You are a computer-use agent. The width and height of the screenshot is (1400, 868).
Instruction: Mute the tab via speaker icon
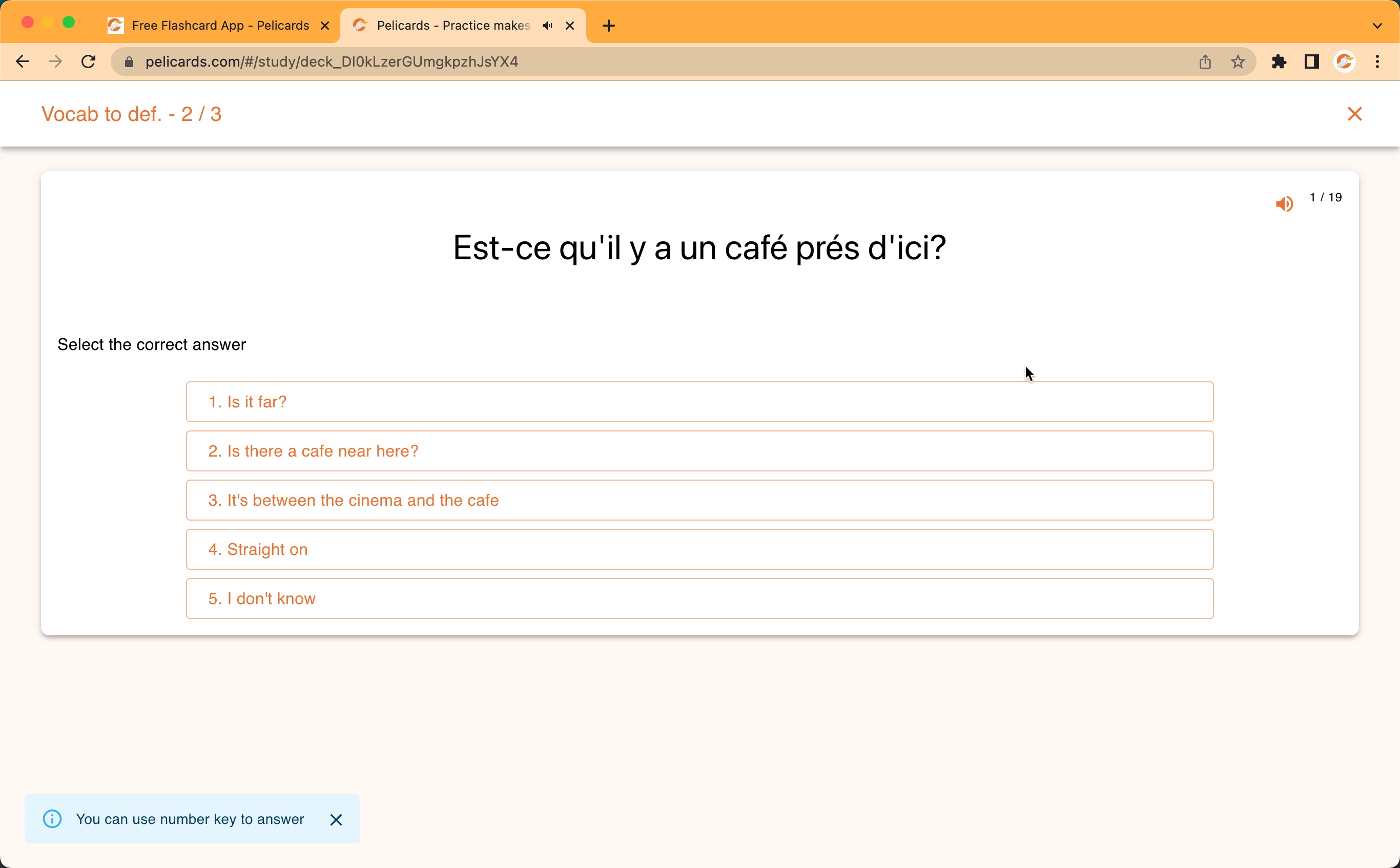tap(547, 25)
